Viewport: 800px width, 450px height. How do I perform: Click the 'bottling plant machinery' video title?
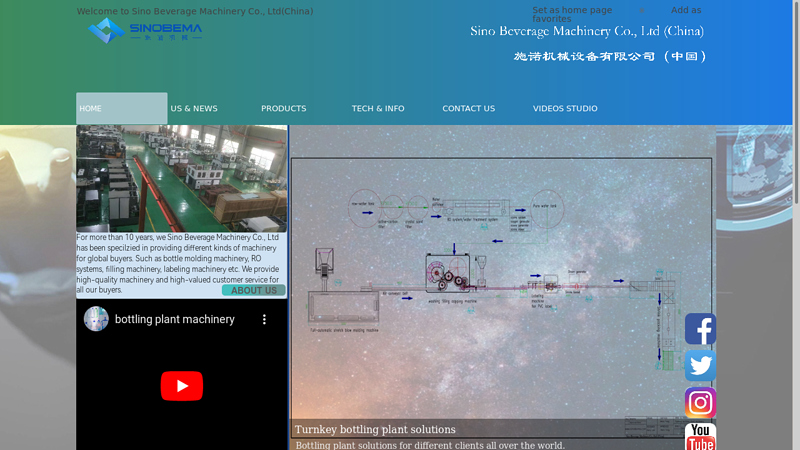coord(174,319)
